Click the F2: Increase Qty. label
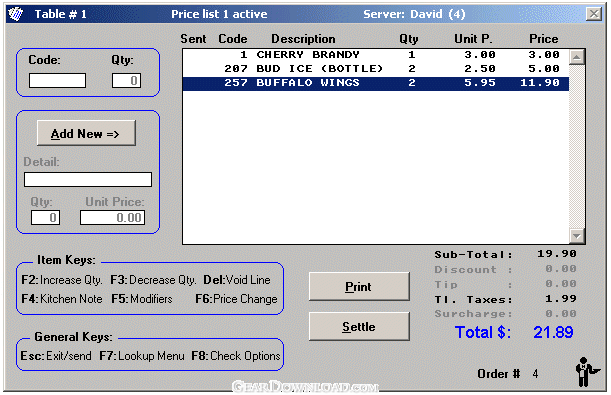 click(62, 280)
